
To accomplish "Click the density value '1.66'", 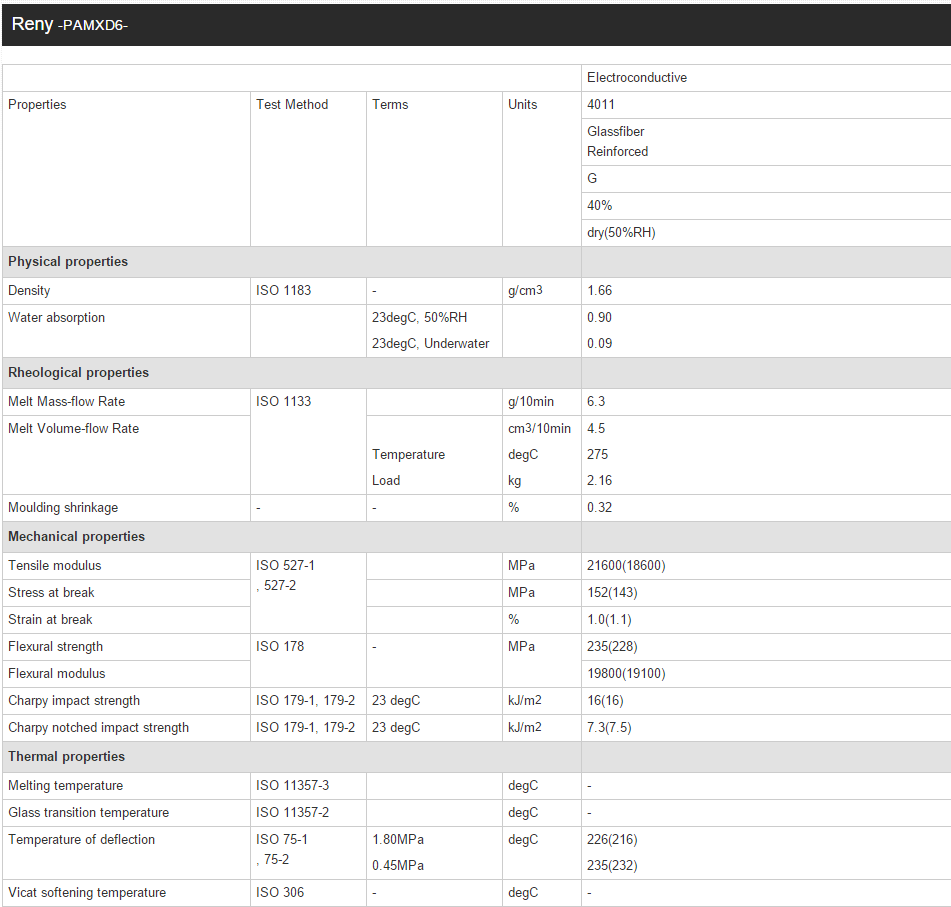I will [599, 291].
